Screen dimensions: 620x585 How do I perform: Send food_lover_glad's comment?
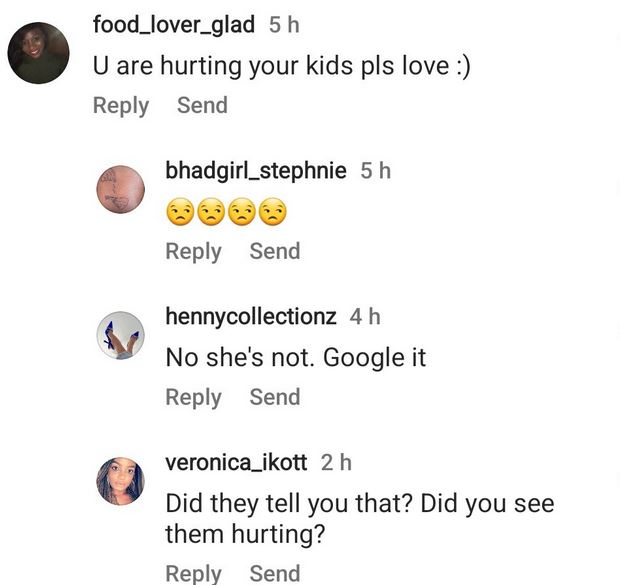[x=202, y=105]
